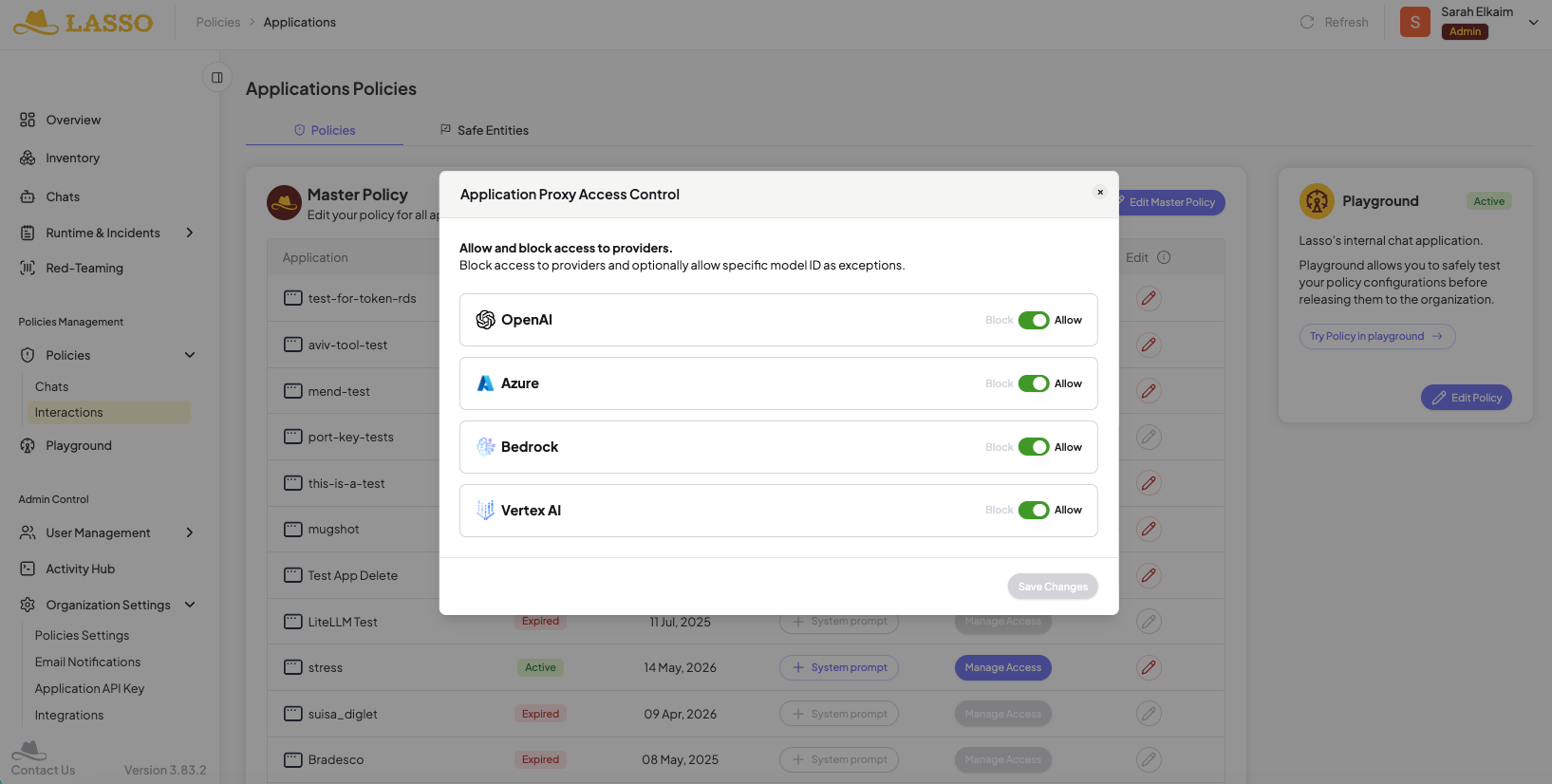Click the Lasso logo
This screenshot has height=784, width=1552.
[83, 22]
